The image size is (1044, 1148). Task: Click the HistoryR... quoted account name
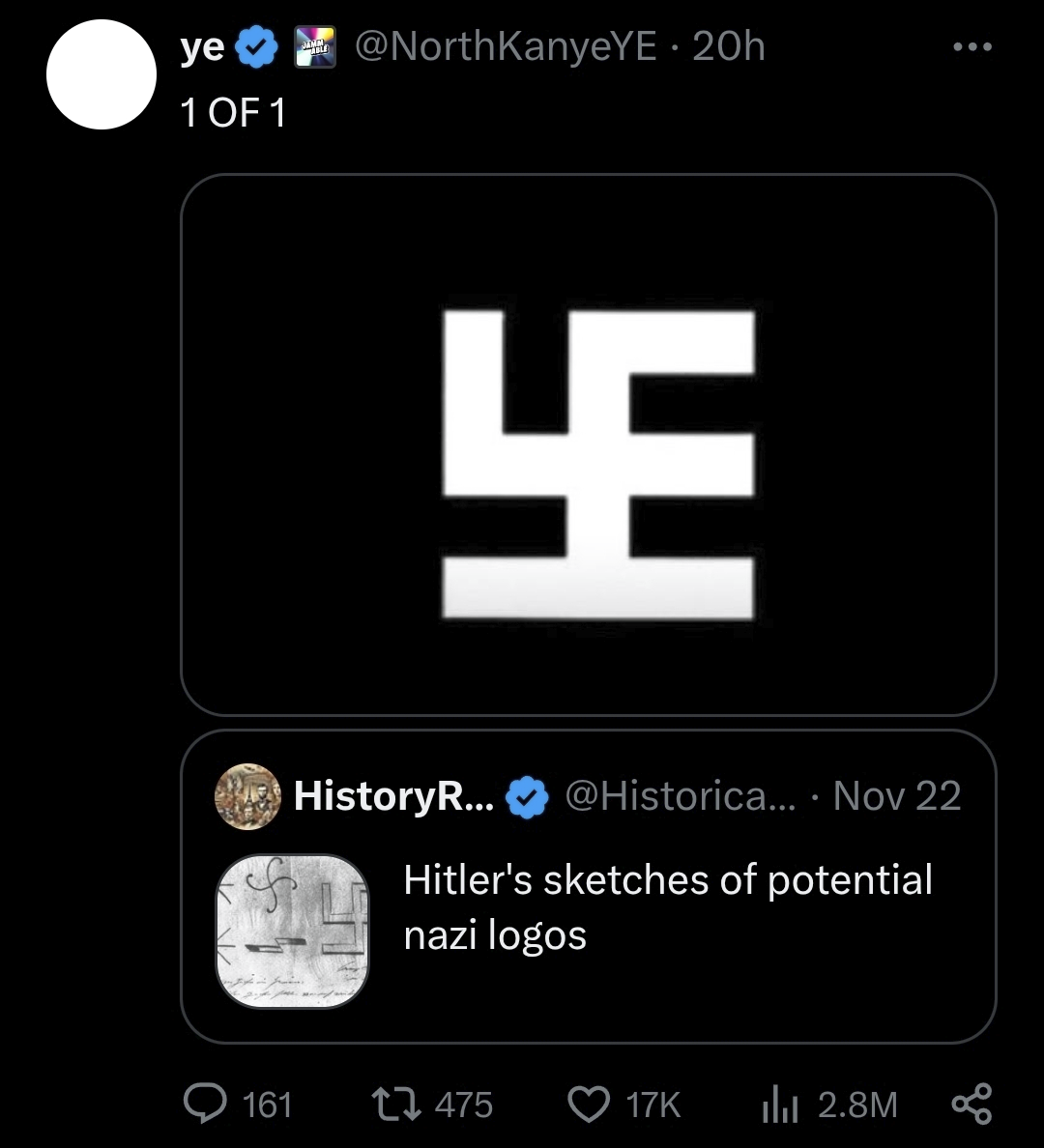393,796
